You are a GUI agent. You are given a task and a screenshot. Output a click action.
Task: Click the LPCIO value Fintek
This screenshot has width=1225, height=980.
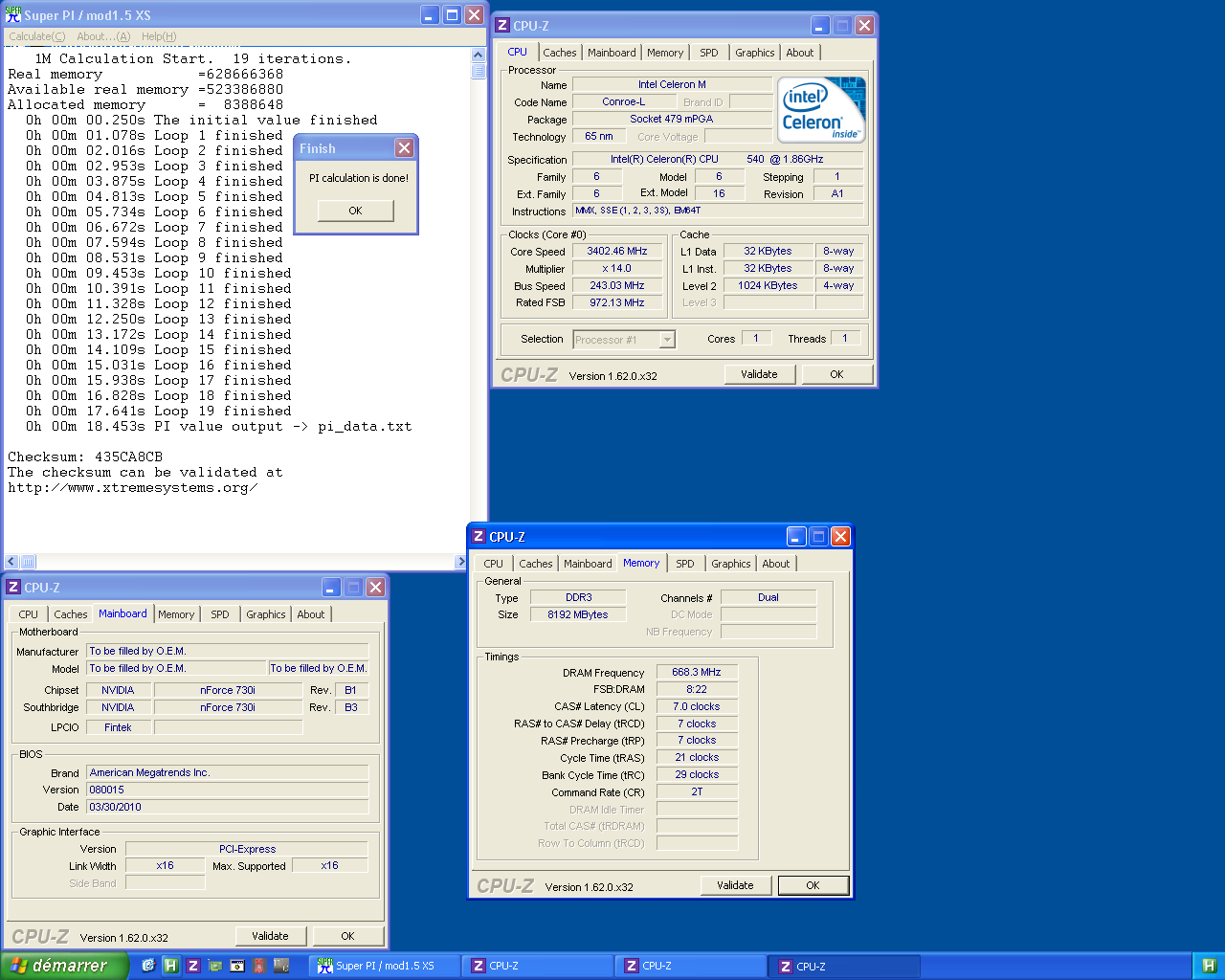pyautogui.click(x=118, y=727)
